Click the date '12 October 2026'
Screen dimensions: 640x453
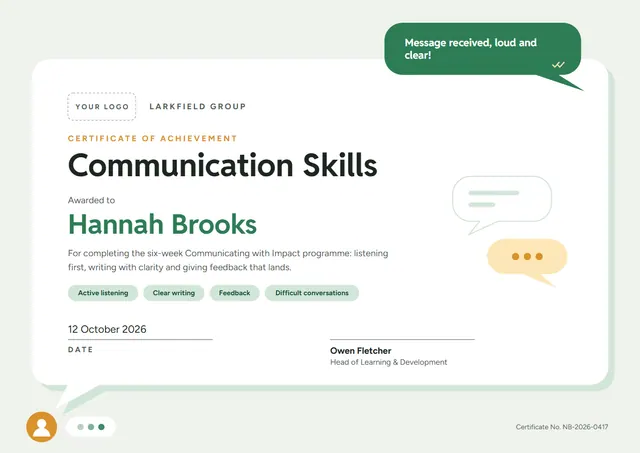pos(107,329)
